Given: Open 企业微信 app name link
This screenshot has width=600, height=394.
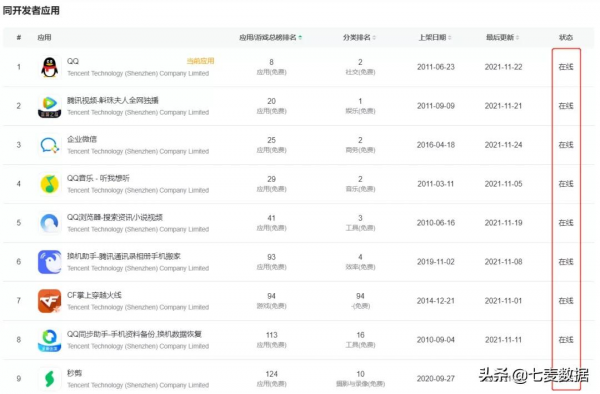Looking at the screenshot, I should [x=82, y=139].
